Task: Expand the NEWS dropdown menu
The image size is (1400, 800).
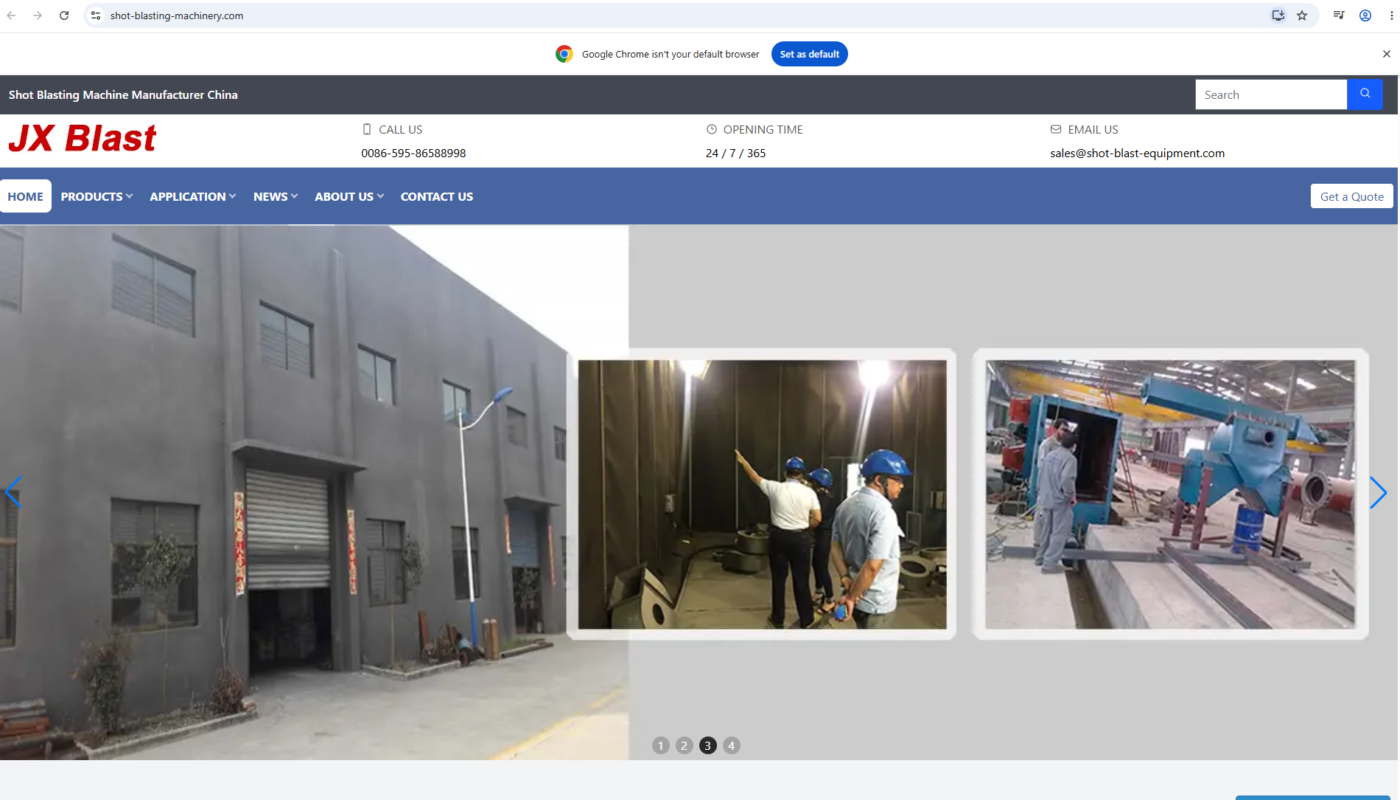Action: coord(276,196)
